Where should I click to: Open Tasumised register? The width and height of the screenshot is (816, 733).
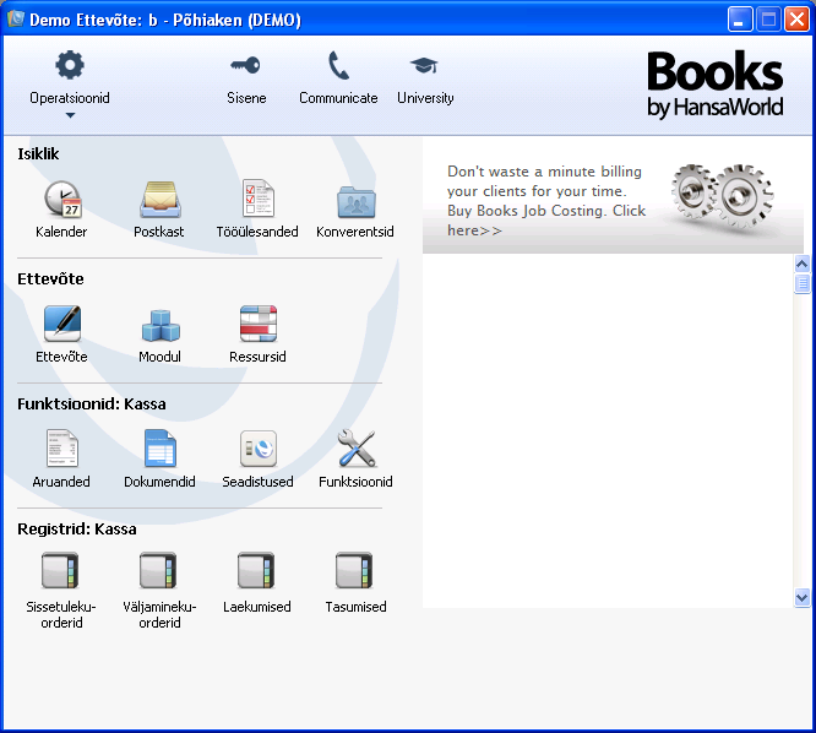(x=354, y=570)
